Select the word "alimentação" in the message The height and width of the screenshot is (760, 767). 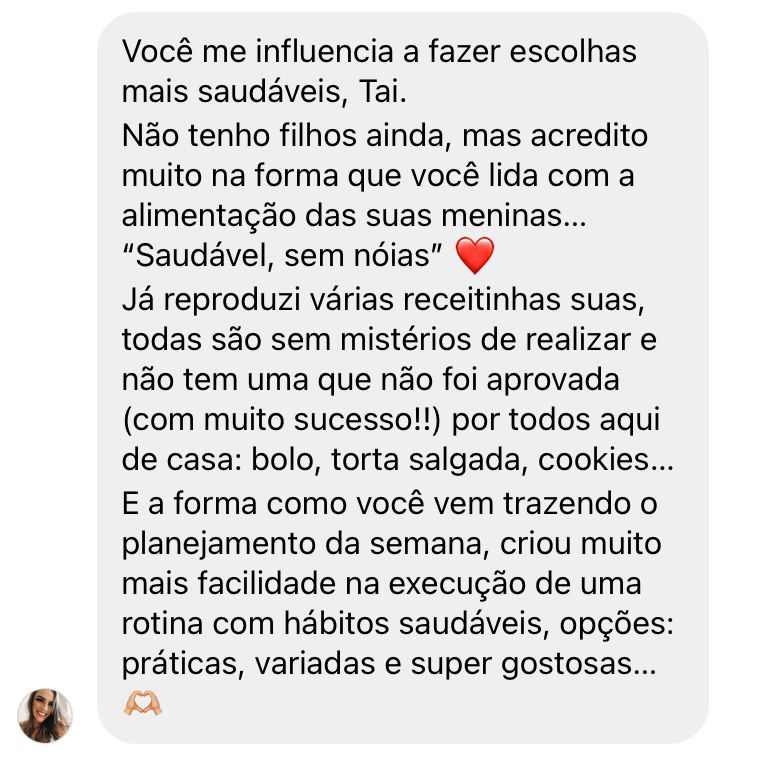pyautogui.click(x=209, y=217)
